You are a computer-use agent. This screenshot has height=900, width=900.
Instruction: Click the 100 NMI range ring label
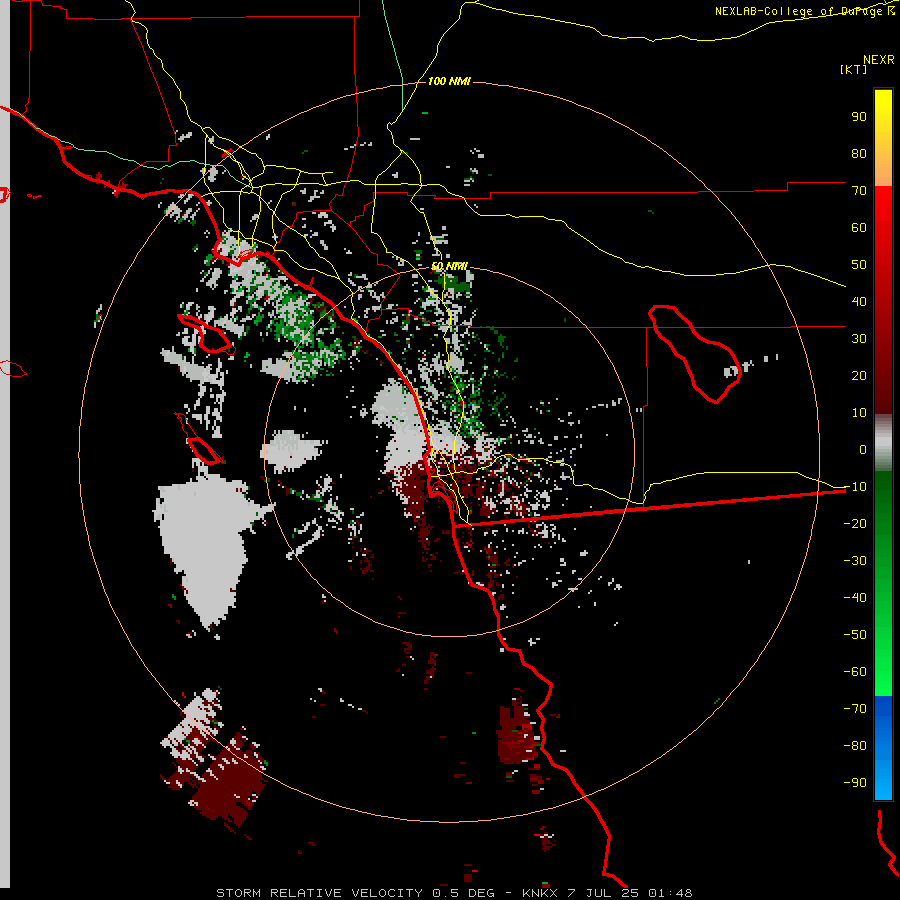[449, 82]
